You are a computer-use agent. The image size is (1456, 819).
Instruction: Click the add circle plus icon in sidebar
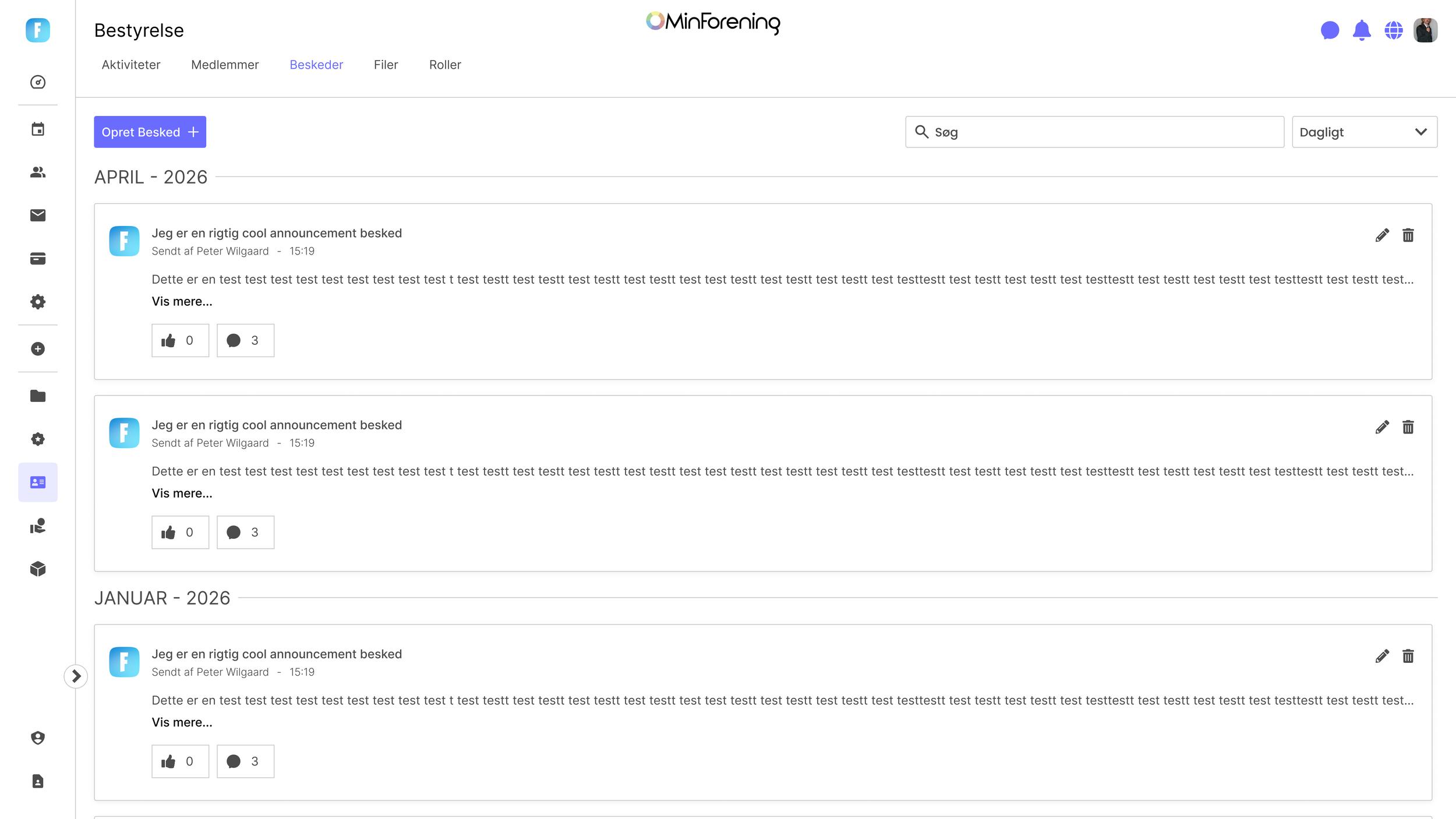point(38,349)
